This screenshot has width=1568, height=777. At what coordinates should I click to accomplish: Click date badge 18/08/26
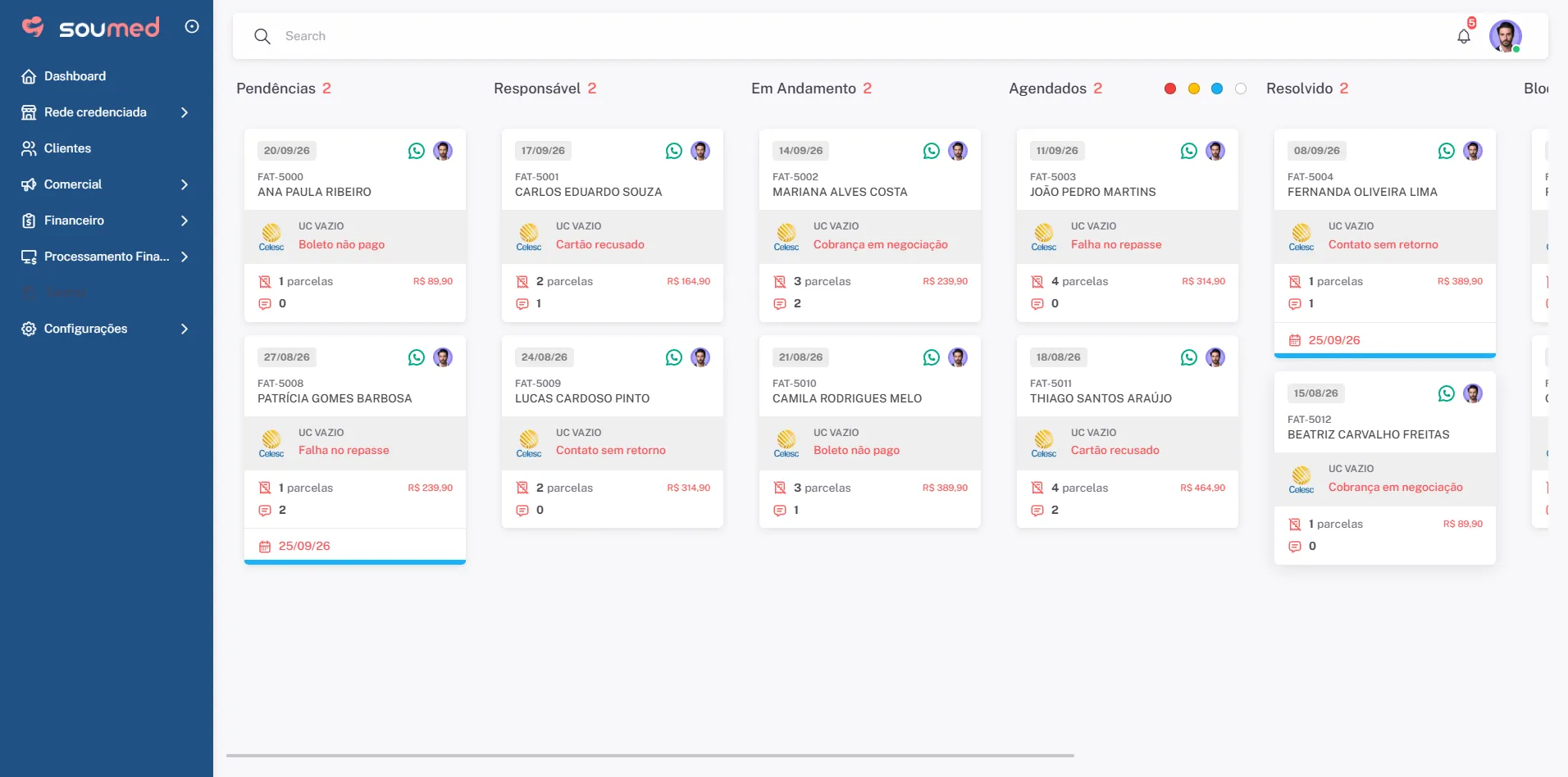[x=1058, y=357]
